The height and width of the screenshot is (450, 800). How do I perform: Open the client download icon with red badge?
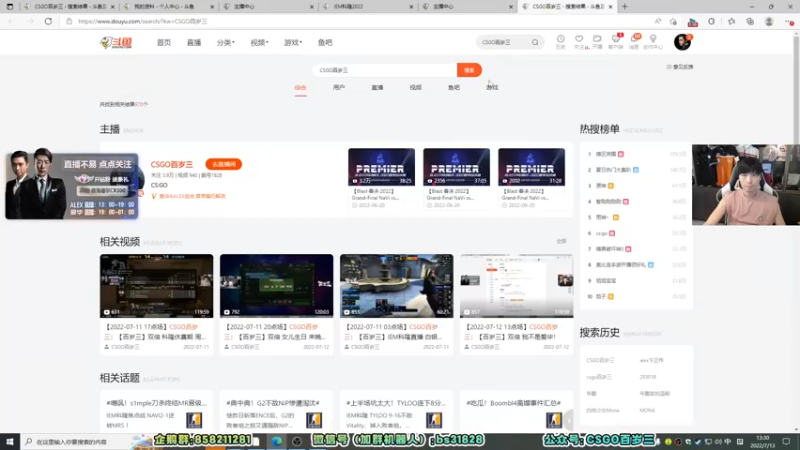[x=616, y=42]
